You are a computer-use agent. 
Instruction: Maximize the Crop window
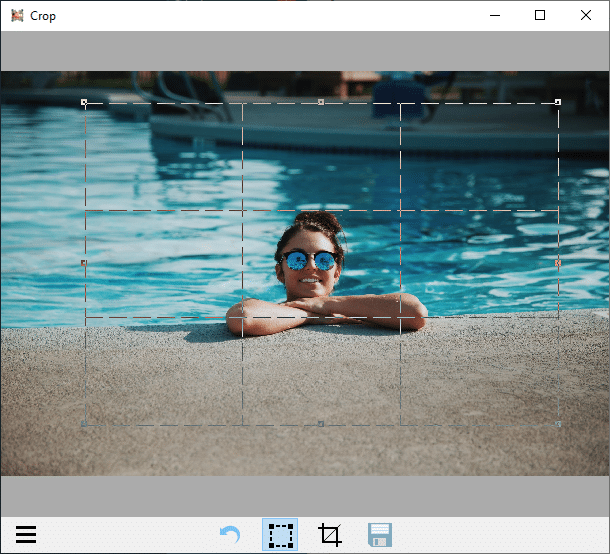[540, 15]
